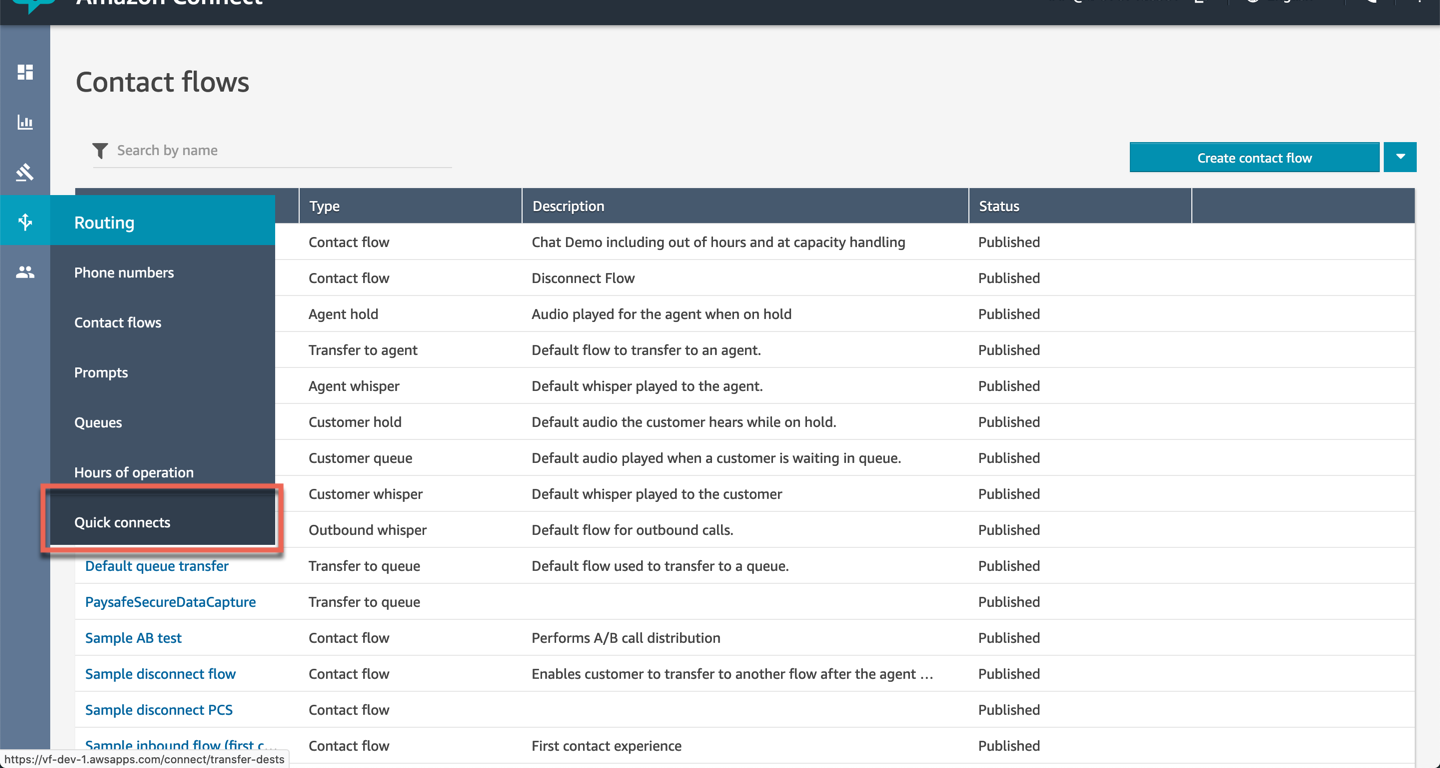Image resolution: width=1440 pixels, height=768 pixels.
Task: Open the Default queue transfer flow link
Action: click(x=157, y=566)
